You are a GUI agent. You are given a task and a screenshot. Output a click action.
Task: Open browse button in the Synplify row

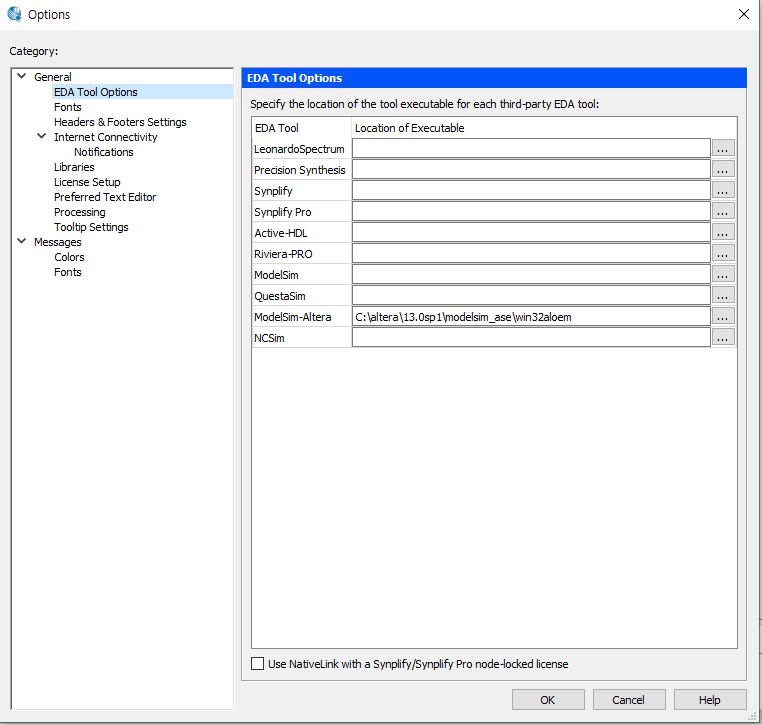[723, 190]
